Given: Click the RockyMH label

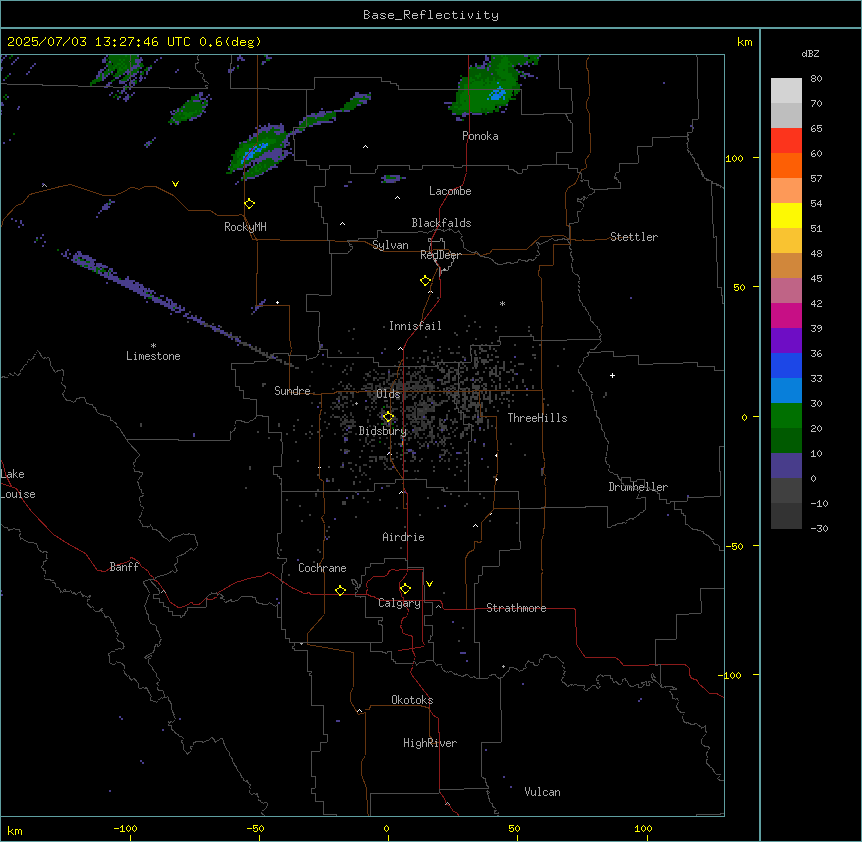Looking at the screenshot, I should [245, 227].
